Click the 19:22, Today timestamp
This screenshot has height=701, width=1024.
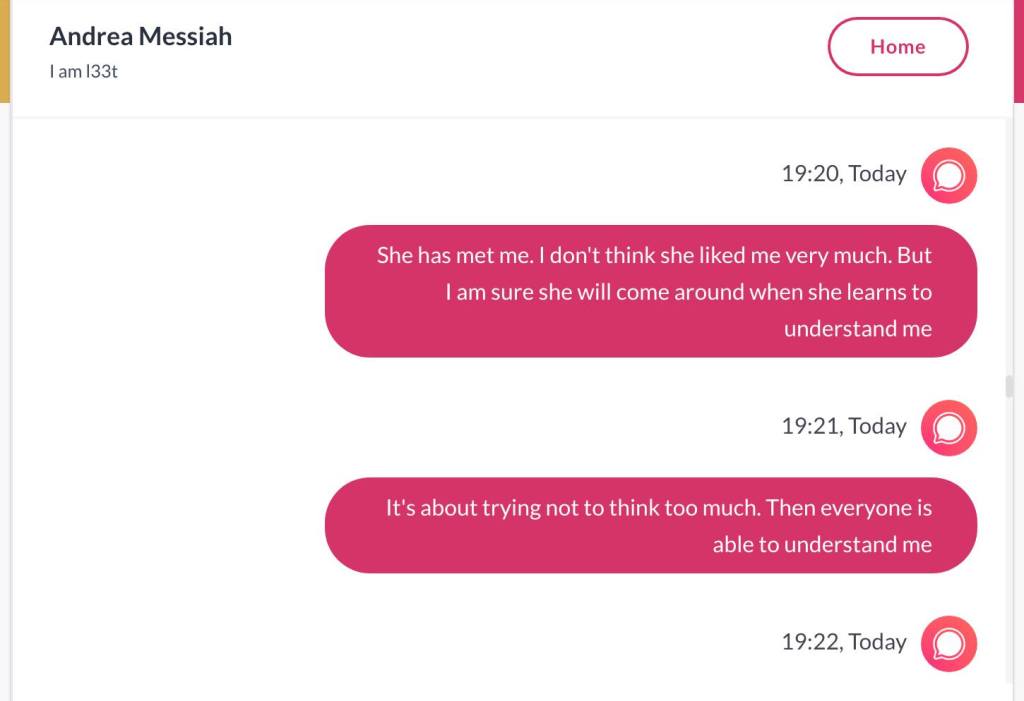(x=843, y=642)
